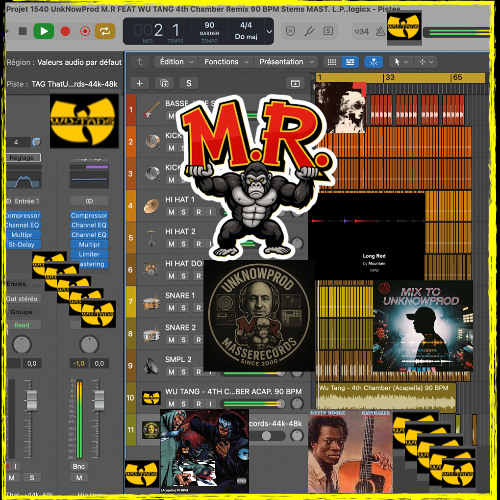Screen dimensions: 500x500
Task: Click the Capture Recording button
Action: click(85, 31)
